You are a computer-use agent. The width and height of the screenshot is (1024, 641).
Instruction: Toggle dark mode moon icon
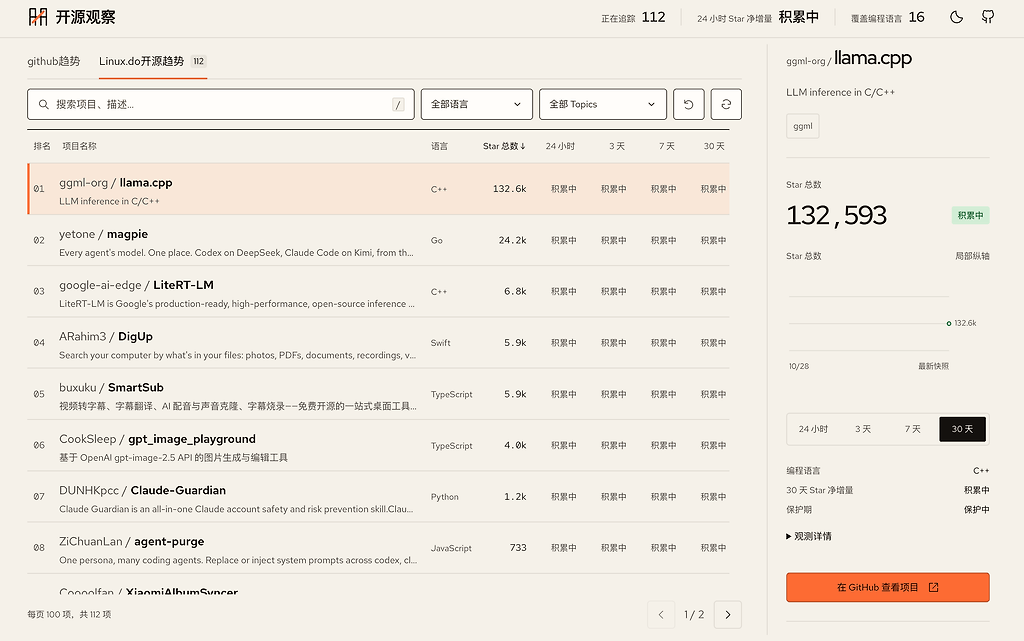956,18
